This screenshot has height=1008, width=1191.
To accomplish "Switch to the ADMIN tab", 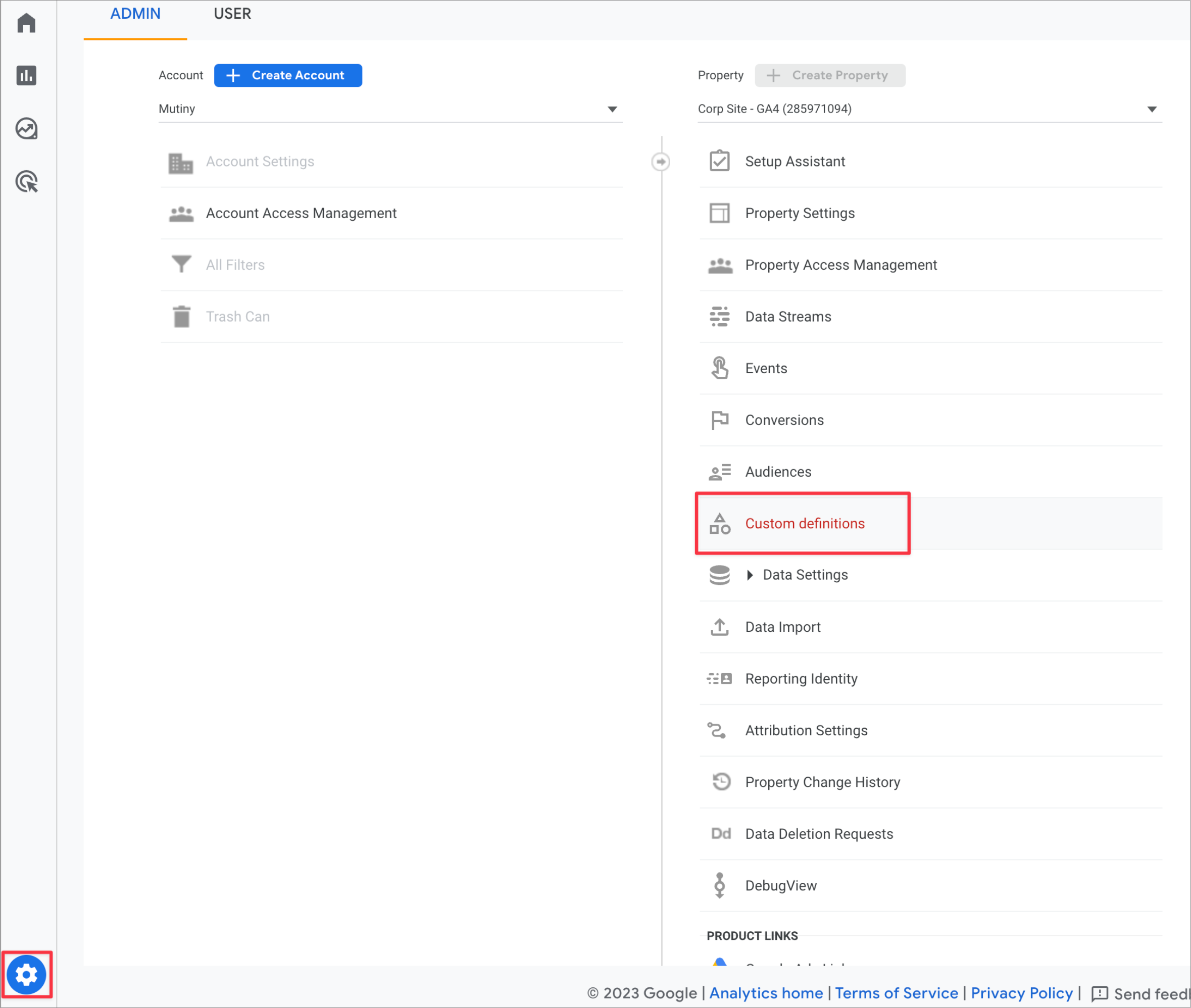I will pyautogui.click(x=135, y=14).
